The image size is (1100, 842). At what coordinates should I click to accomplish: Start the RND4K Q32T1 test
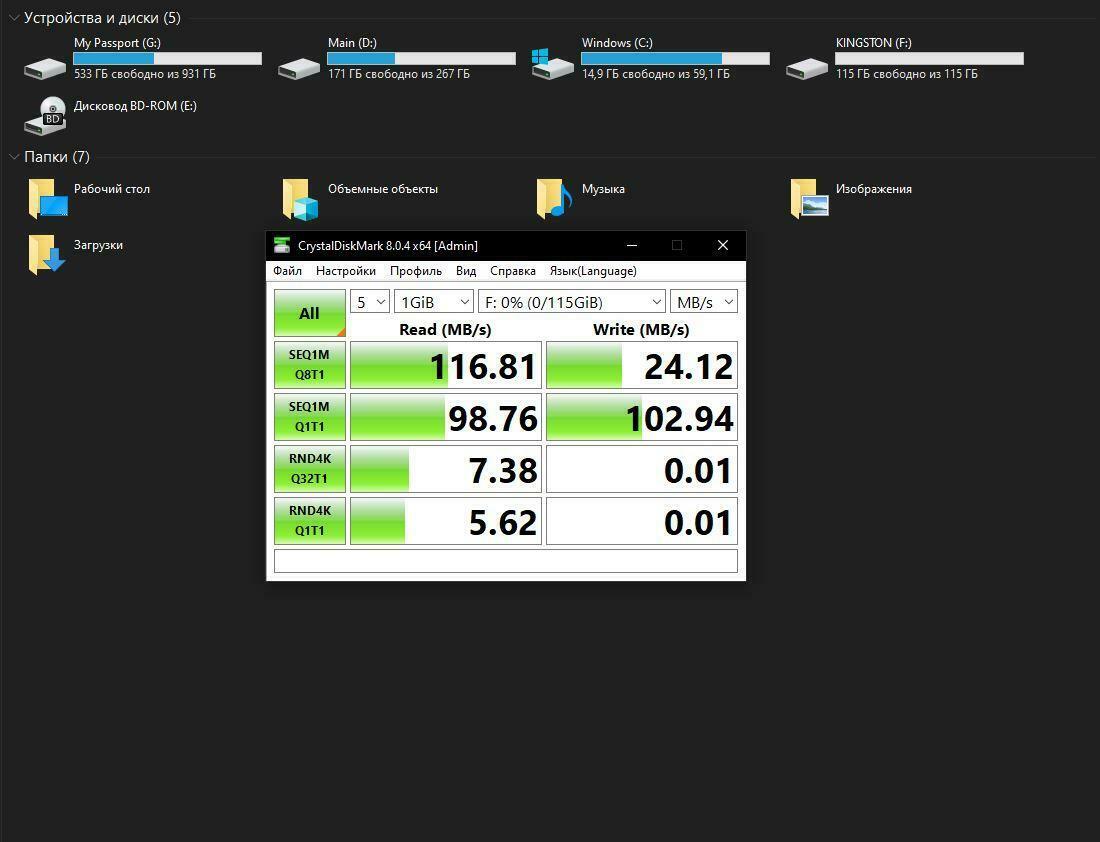[309, 469]
